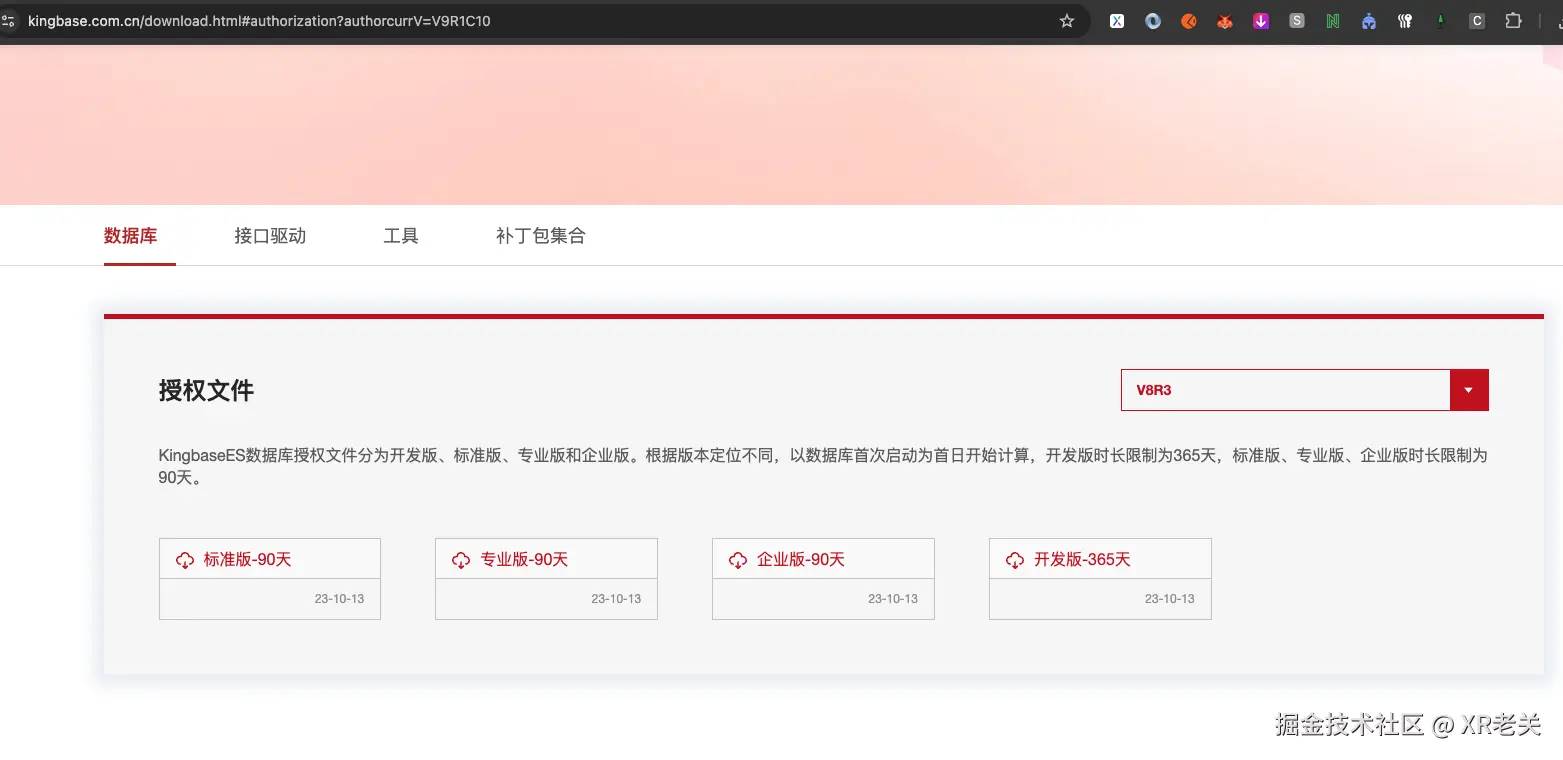Open the Extensions puzzle-piece menu
Screen dimensions: 1563x760
pyautogui.click(x=1513, y=21)
